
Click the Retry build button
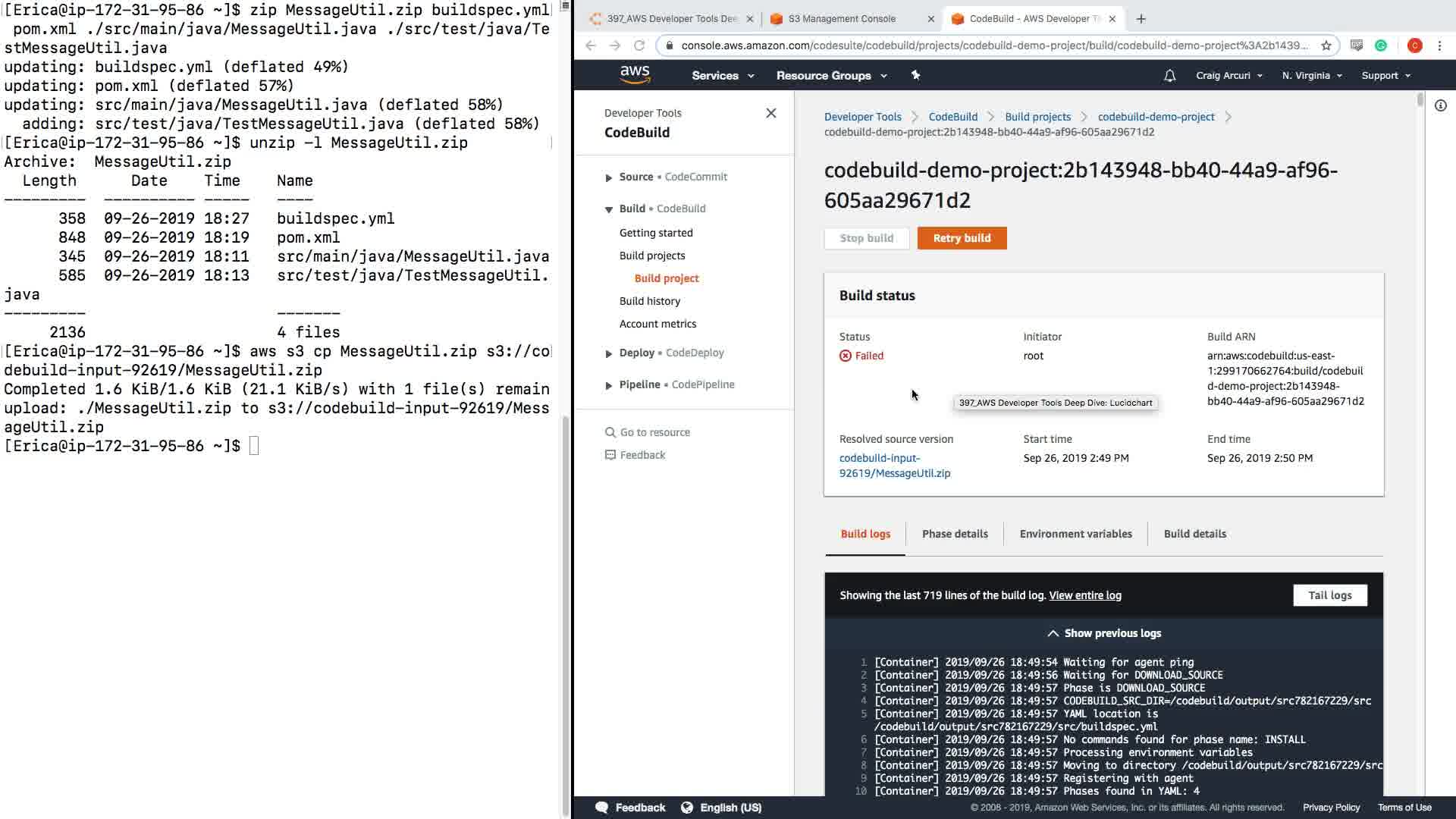[962, 238]
